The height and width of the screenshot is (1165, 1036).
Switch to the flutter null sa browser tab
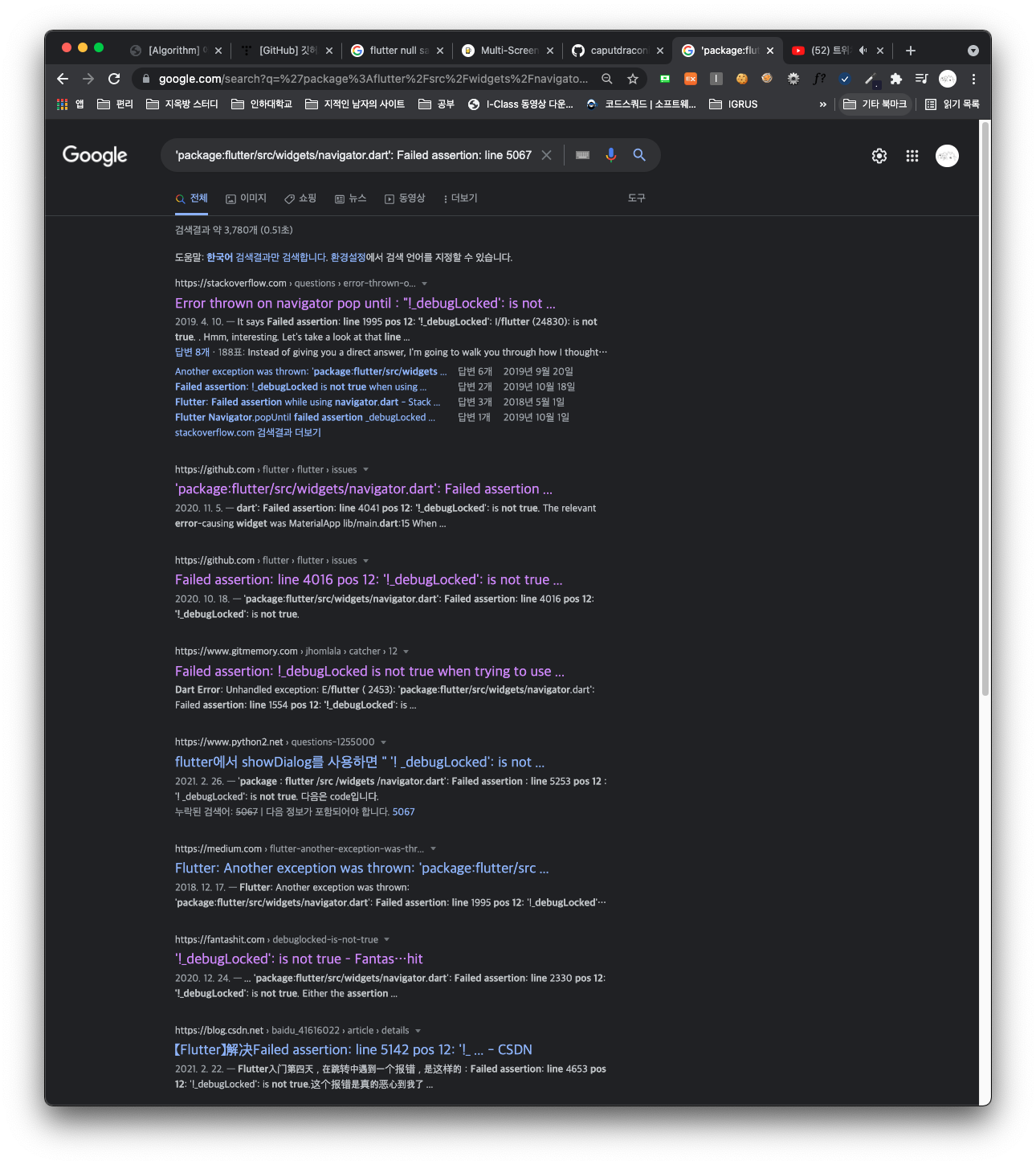tap(398, 51)
